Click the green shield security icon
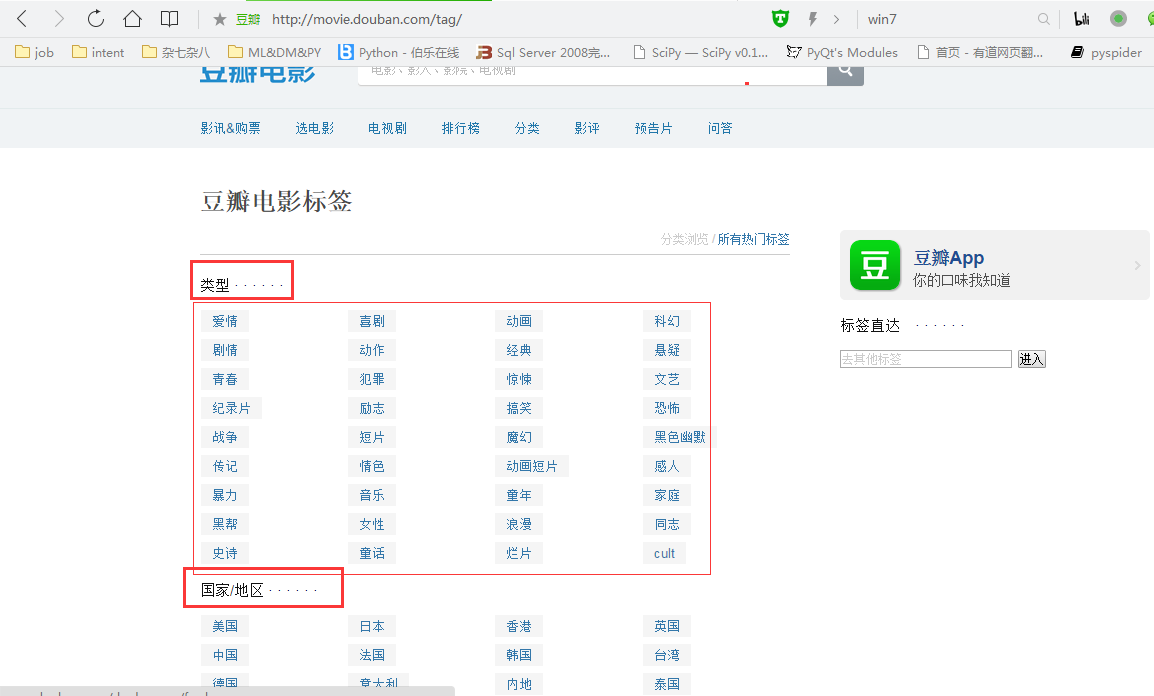The image size is (1154, 696). point(780,18)
